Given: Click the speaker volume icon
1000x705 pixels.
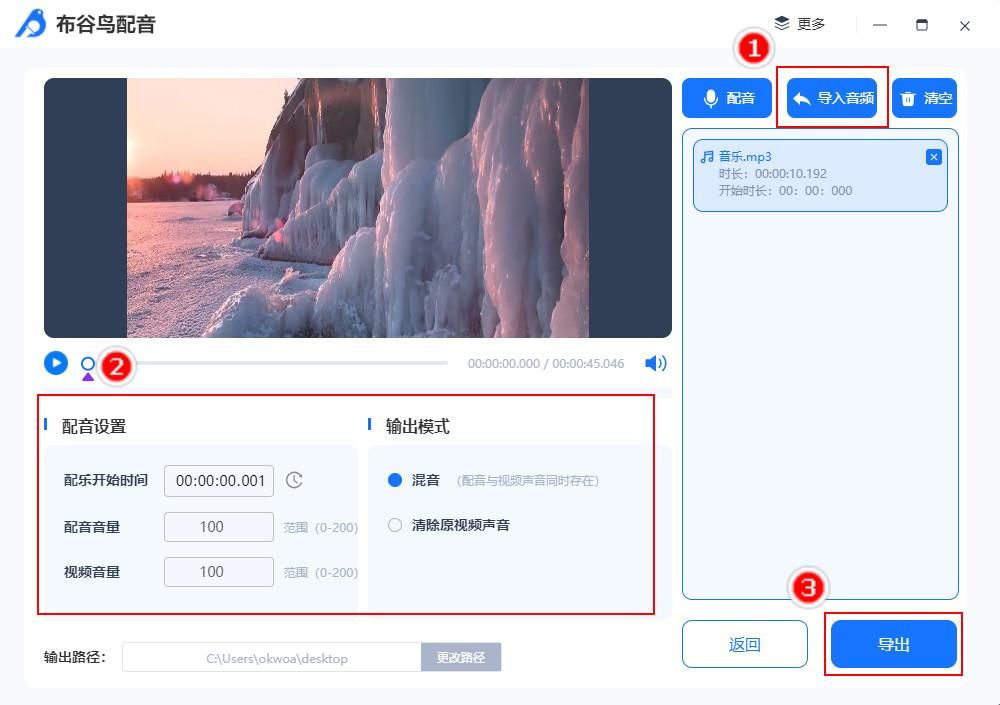Looking at the screenshot, I should tap(656, 363).
